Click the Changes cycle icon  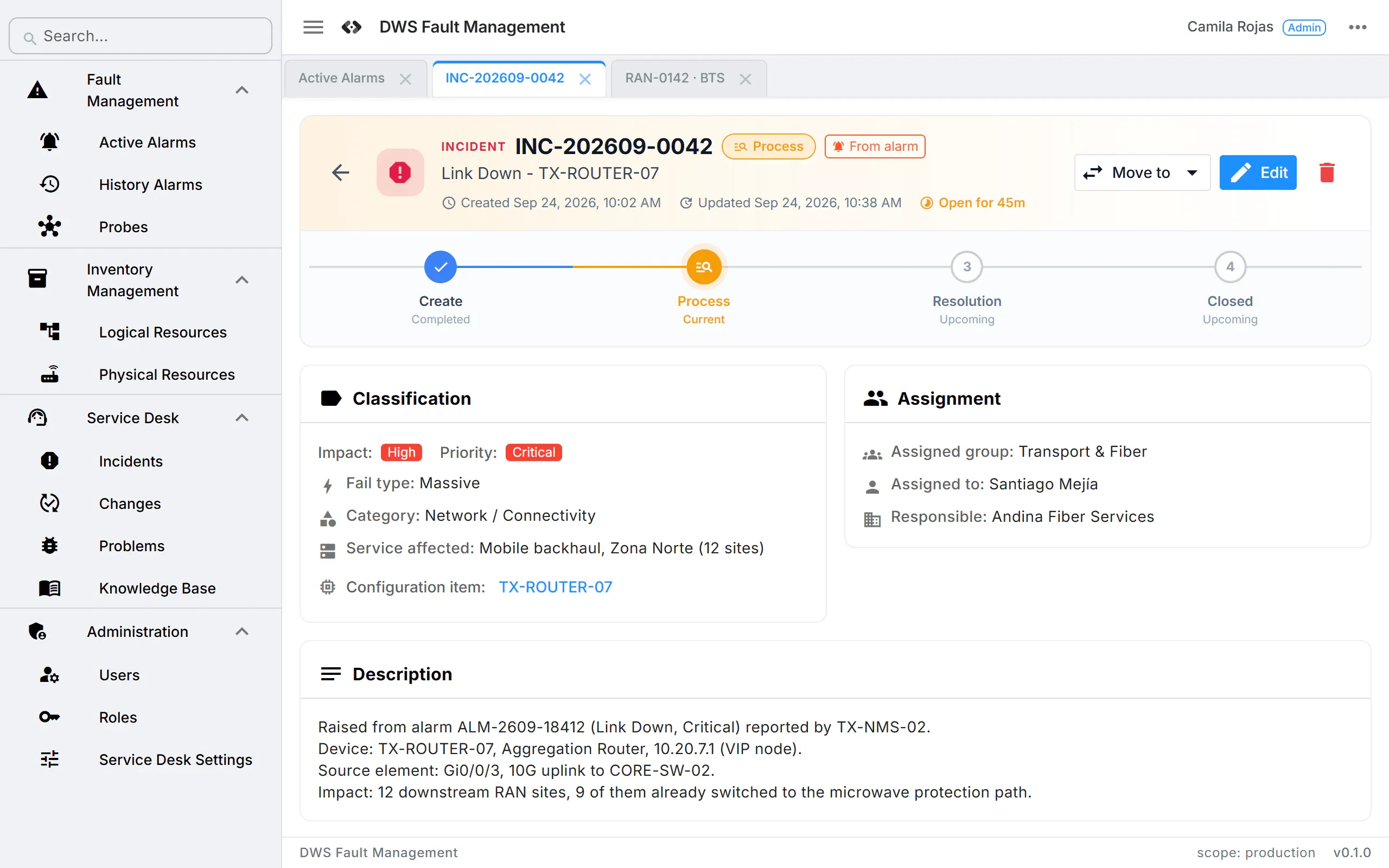point(50,503)
